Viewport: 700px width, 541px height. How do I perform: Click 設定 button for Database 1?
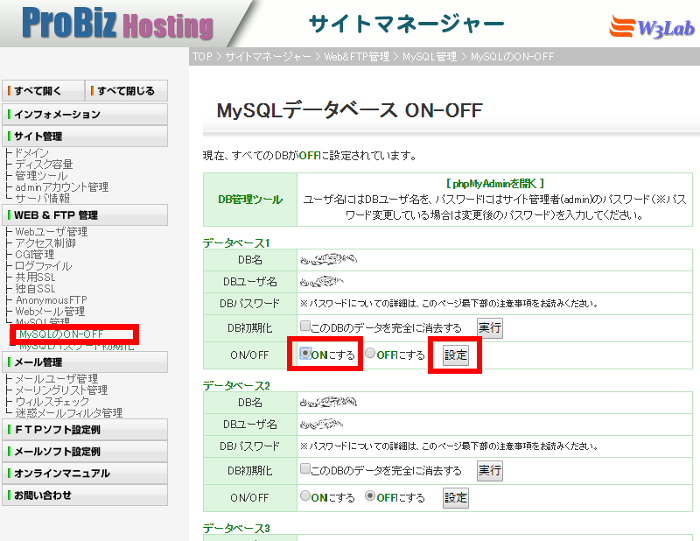455,355
